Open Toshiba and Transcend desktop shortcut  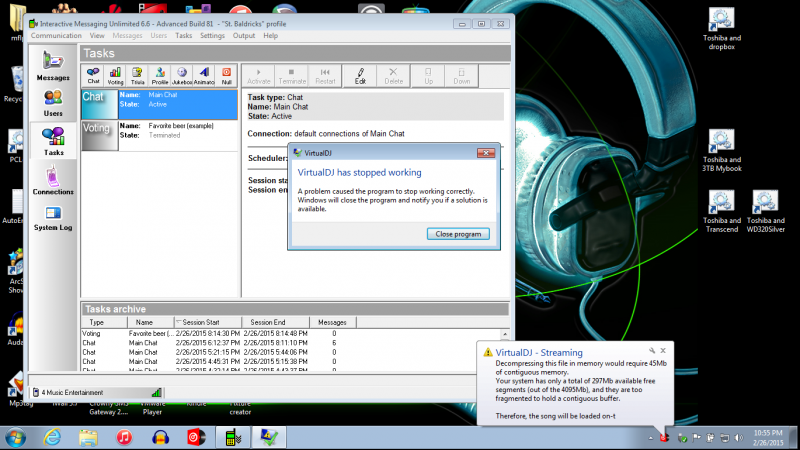pyautogui.click(x=721, y=211)
